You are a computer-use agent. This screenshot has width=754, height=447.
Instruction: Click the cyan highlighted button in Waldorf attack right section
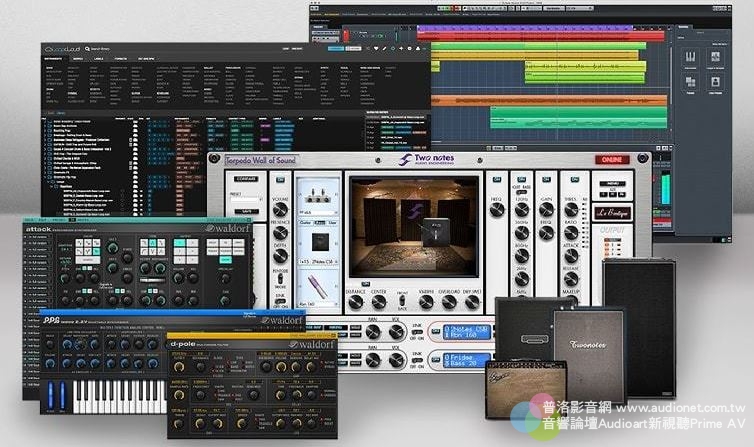[x=225, y=260]
